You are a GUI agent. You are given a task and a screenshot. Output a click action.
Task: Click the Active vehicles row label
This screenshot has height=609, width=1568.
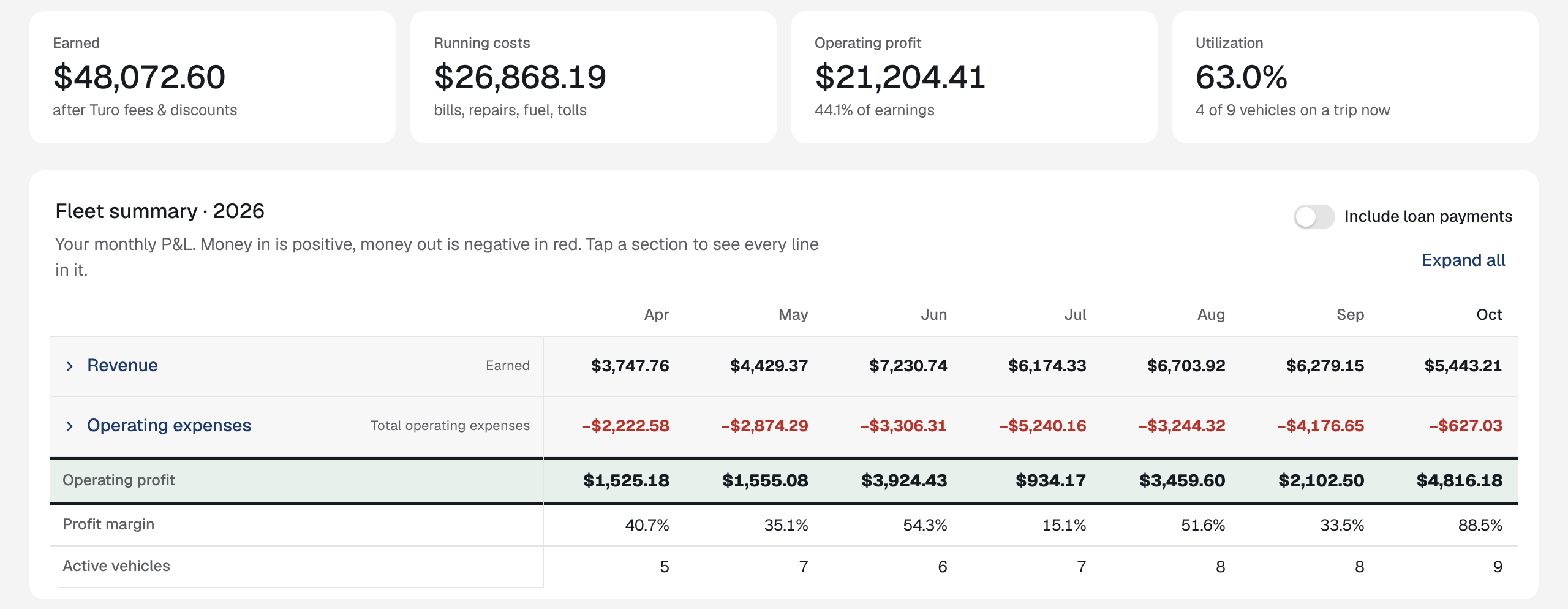(116, 565)
